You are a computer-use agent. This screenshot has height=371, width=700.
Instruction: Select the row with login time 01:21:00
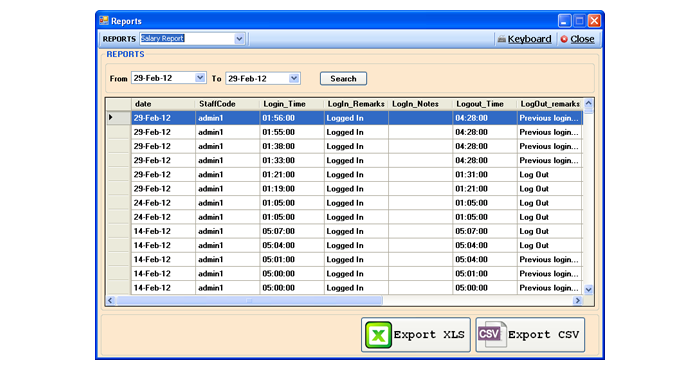(x=344, y=175)
